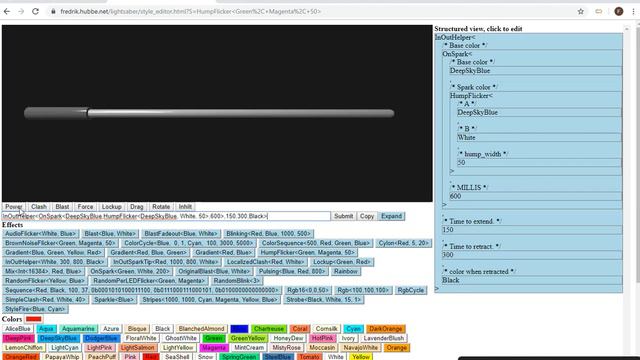Pick the Magenta color swatch
Viewport: 640px width, 360px height.
coord(214,347)
